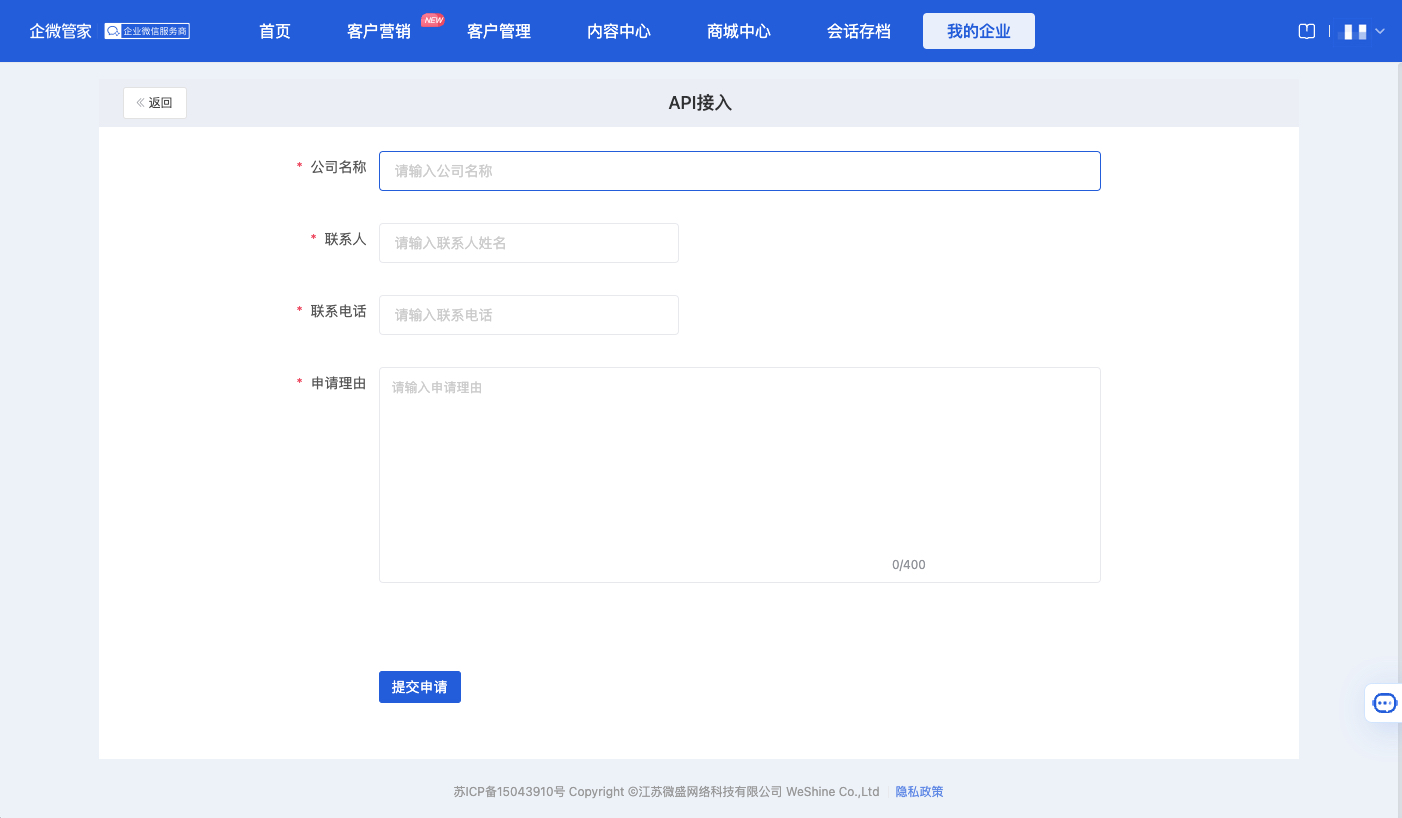Open the 客户营销 navigation menu
The width and height of the screenshot is (1402, 818).
[380, 31]
